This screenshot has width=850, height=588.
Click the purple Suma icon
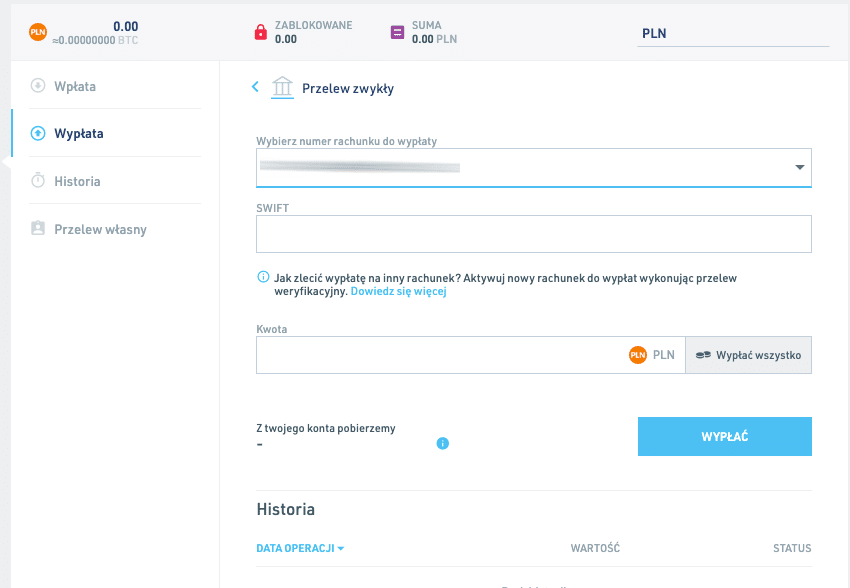coord(397,32)
